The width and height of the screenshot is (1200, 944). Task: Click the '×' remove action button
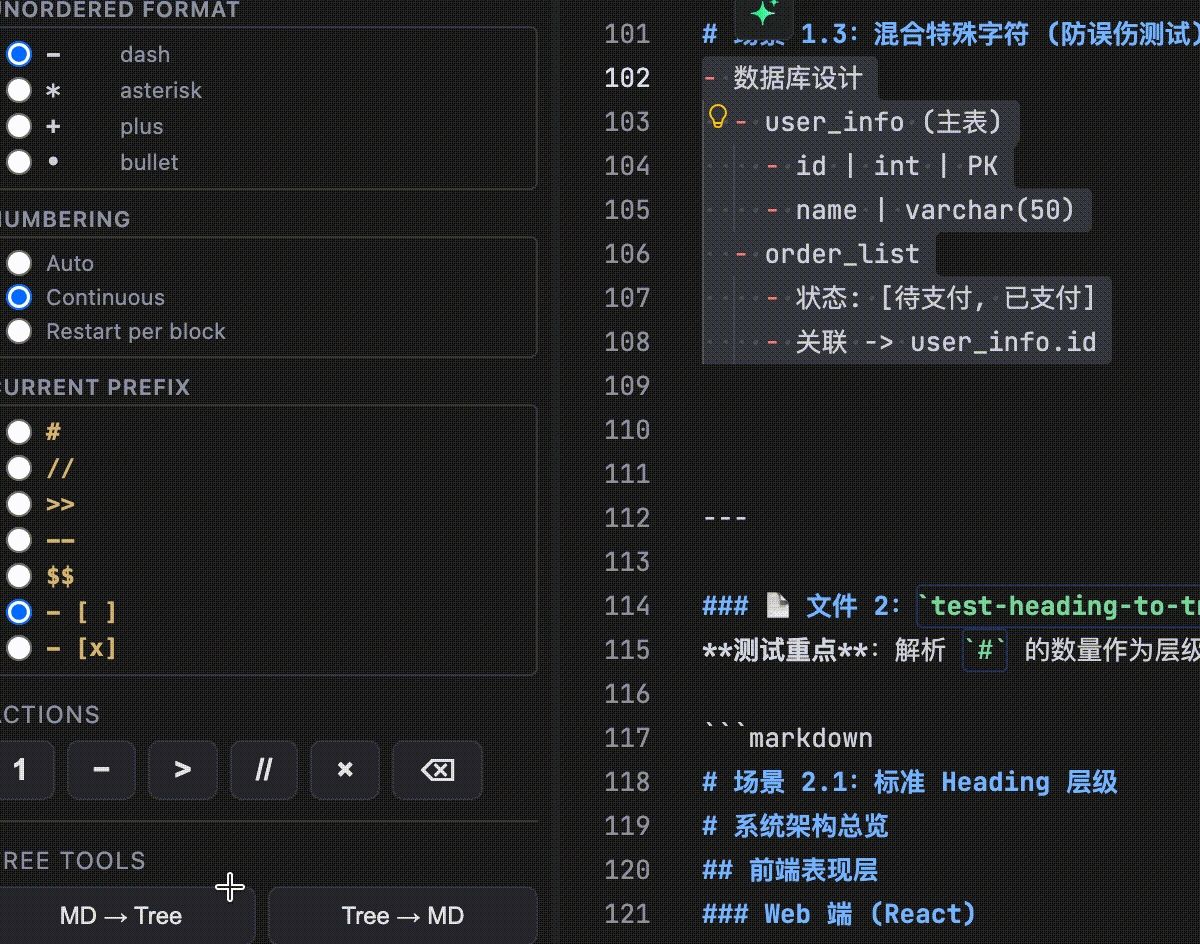coord(345,770)
